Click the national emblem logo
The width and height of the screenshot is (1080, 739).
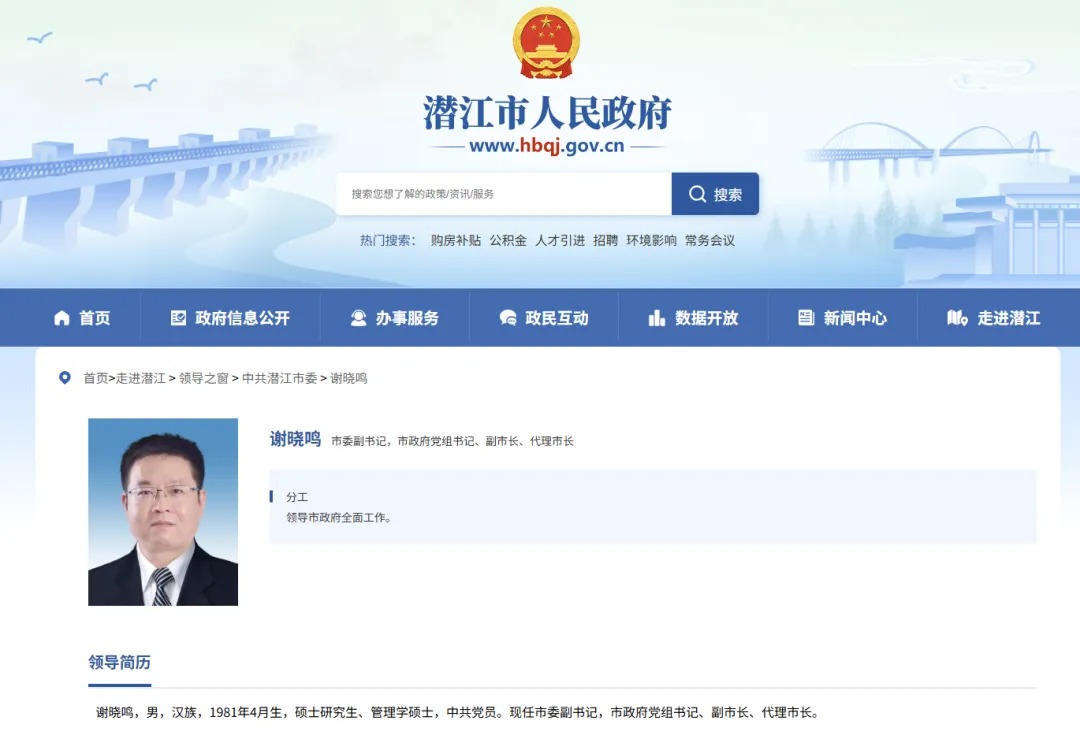pos(546,42)
